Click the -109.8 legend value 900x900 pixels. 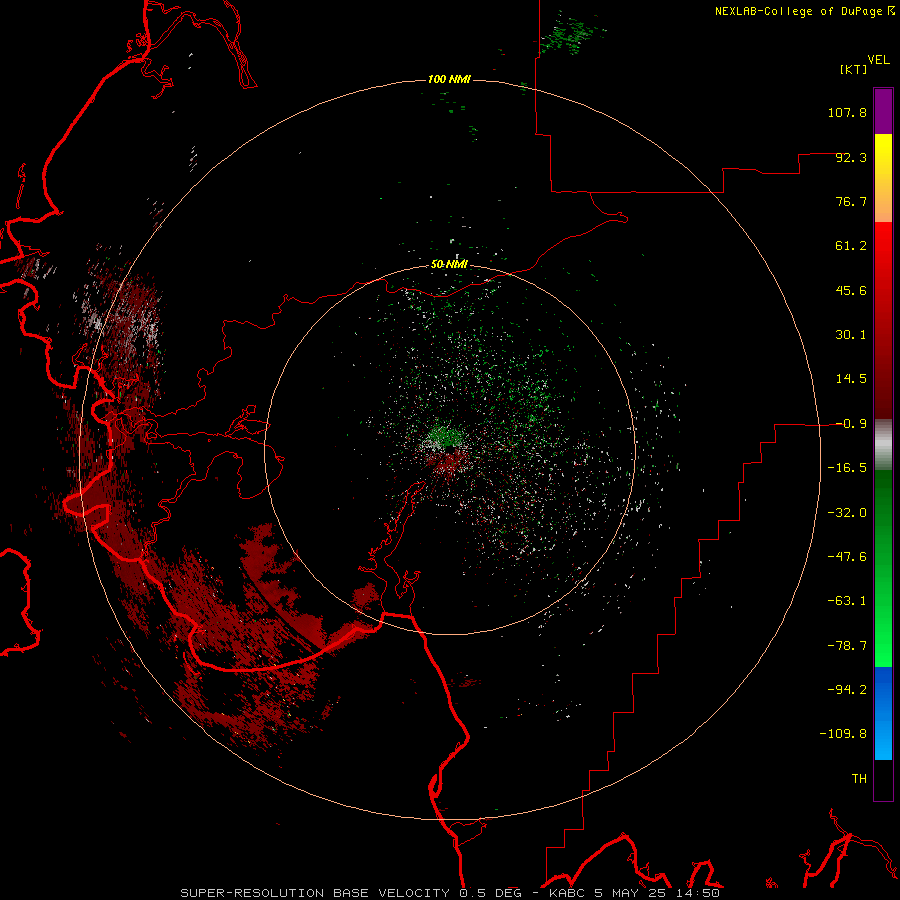click(843, 734)
